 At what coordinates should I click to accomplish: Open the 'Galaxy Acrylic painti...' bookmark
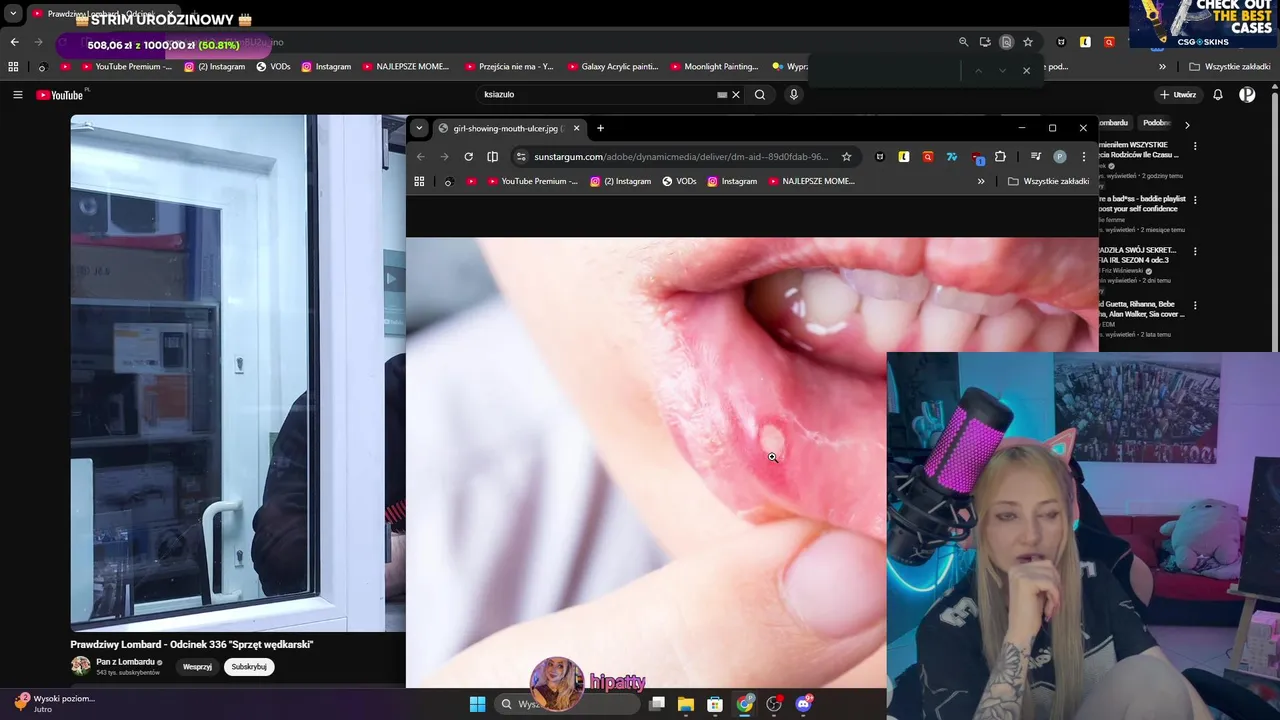[x=613, y=67]
